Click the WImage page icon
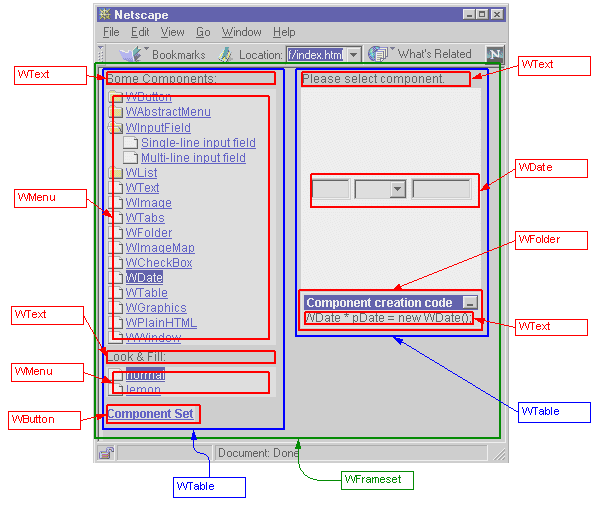The height and width of the screenshot is (505, 596). click(116, 203)
